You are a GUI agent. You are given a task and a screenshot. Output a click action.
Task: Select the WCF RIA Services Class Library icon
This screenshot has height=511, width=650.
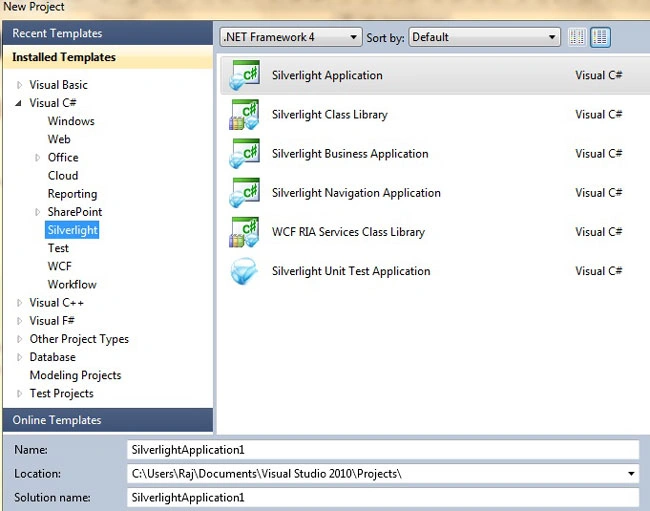[245, 232]
